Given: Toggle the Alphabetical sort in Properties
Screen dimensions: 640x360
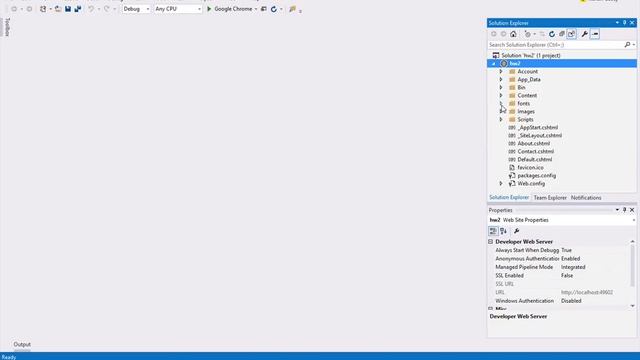Looking at the screenshot, I should [503, 231].
